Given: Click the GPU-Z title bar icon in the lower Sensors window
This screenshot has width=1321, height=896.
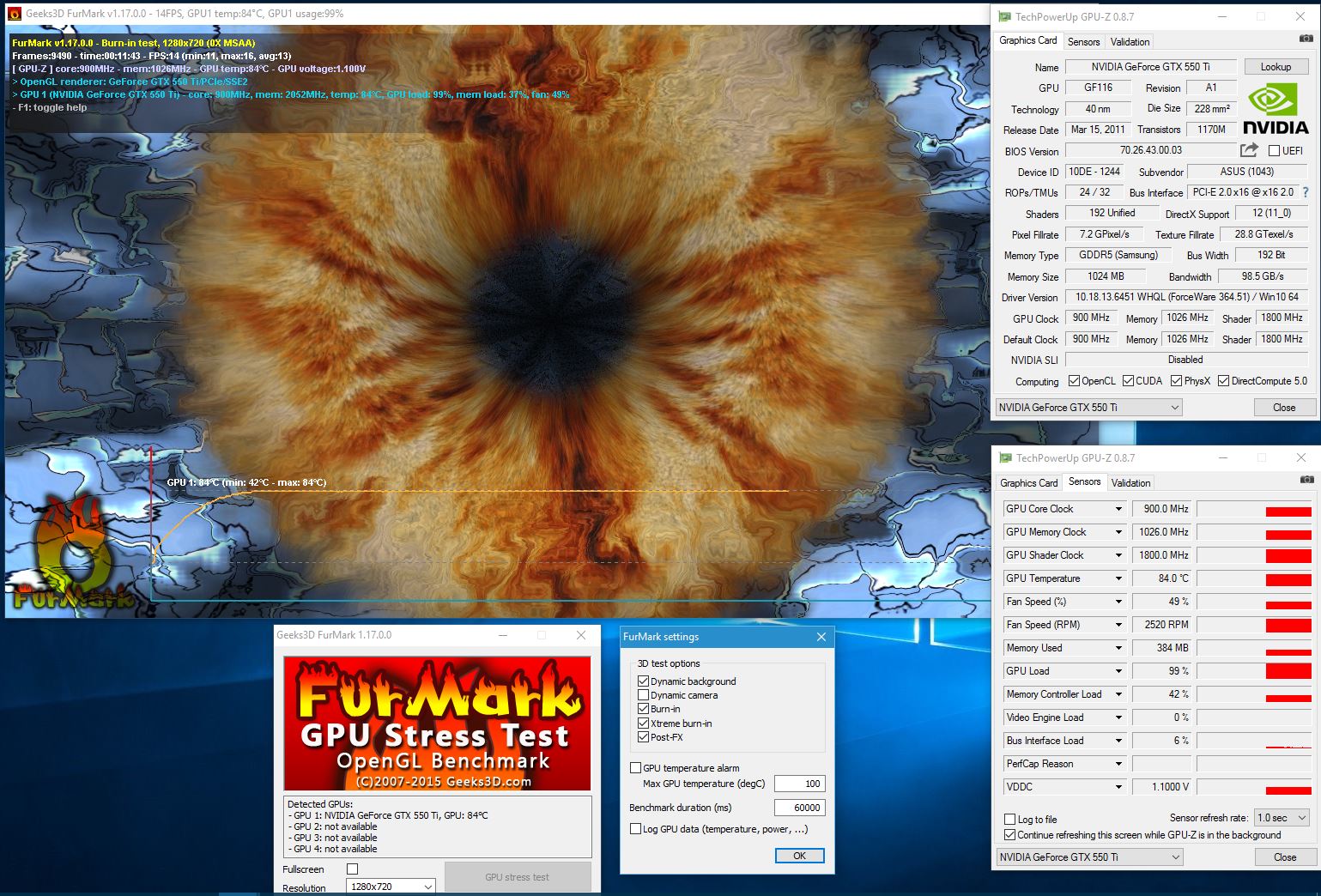Looking at the screenshot, I should pos(1005,458).
